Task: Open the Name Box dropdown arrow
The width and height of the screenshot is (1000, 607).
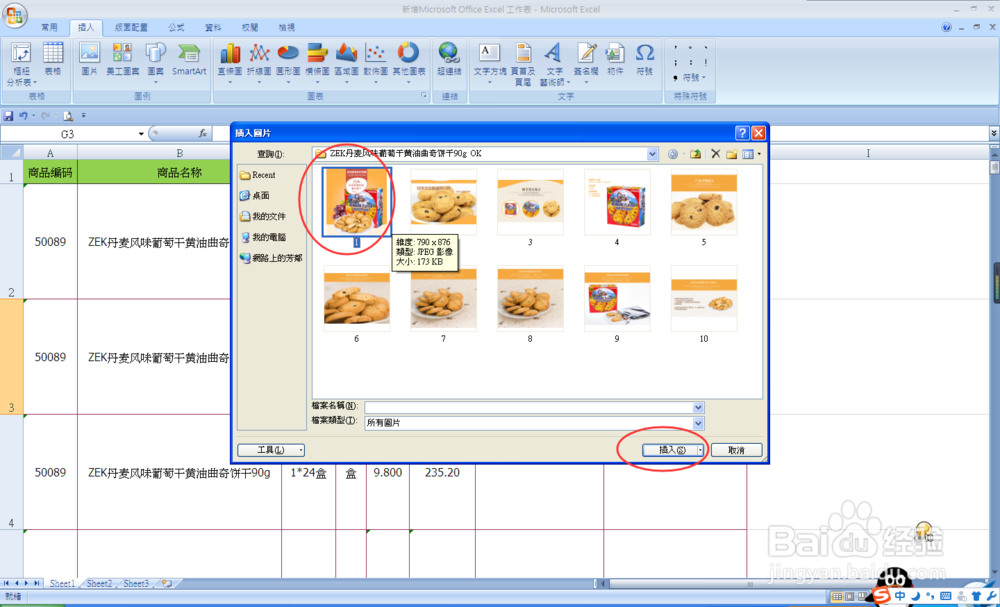Action: 142,134
